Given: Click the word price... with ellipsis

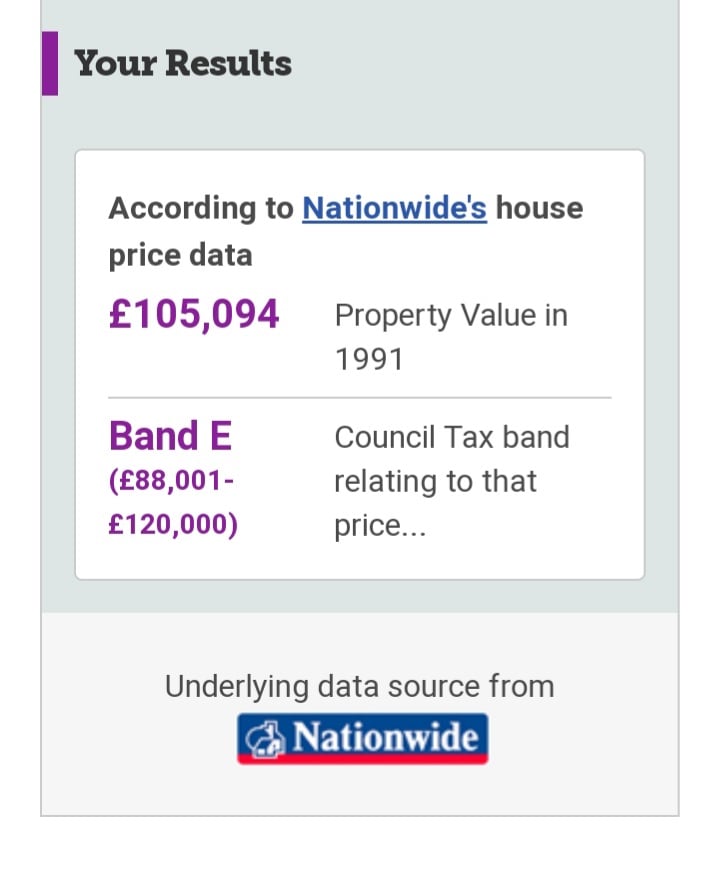Looking at the screenshot, I should [380, 525].
